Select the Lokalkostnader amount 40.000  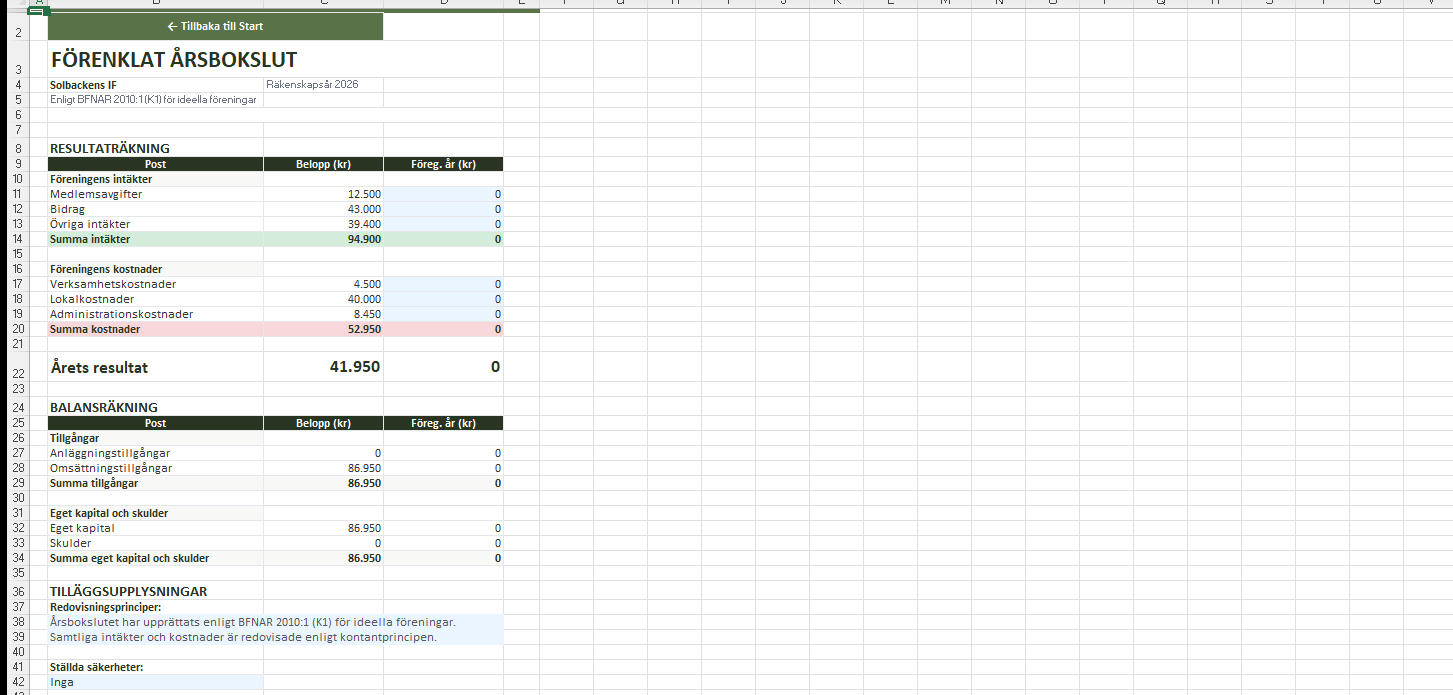point(323,299)
